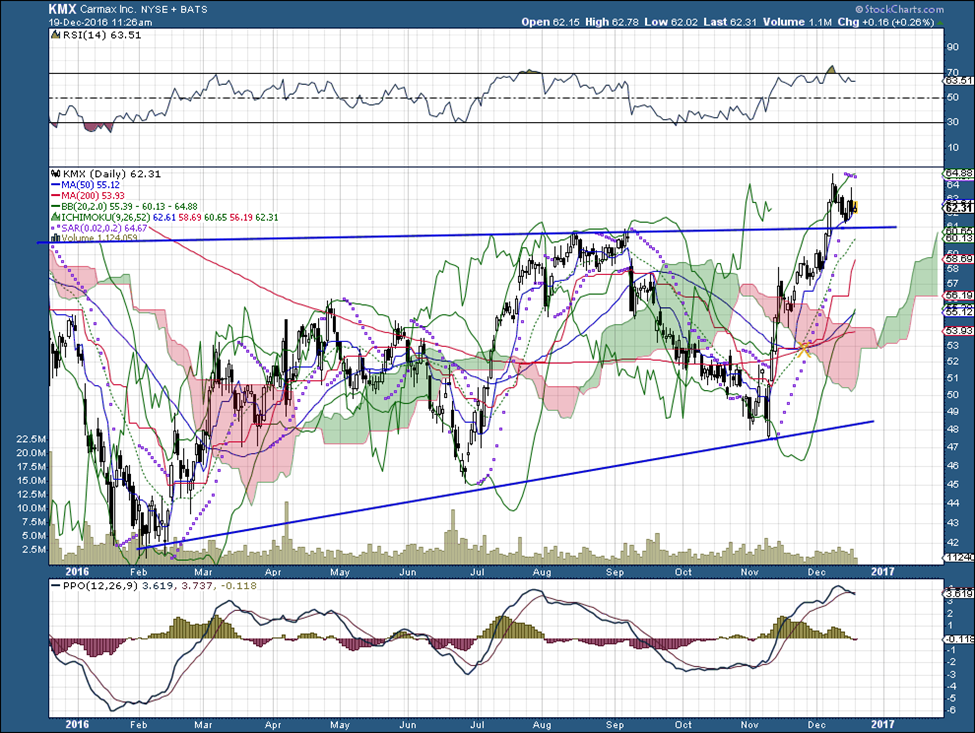Click the purple SAR dots legend icon
This screenshot has height=733, width=975.
pyautogui.click(x=56, y=228)
